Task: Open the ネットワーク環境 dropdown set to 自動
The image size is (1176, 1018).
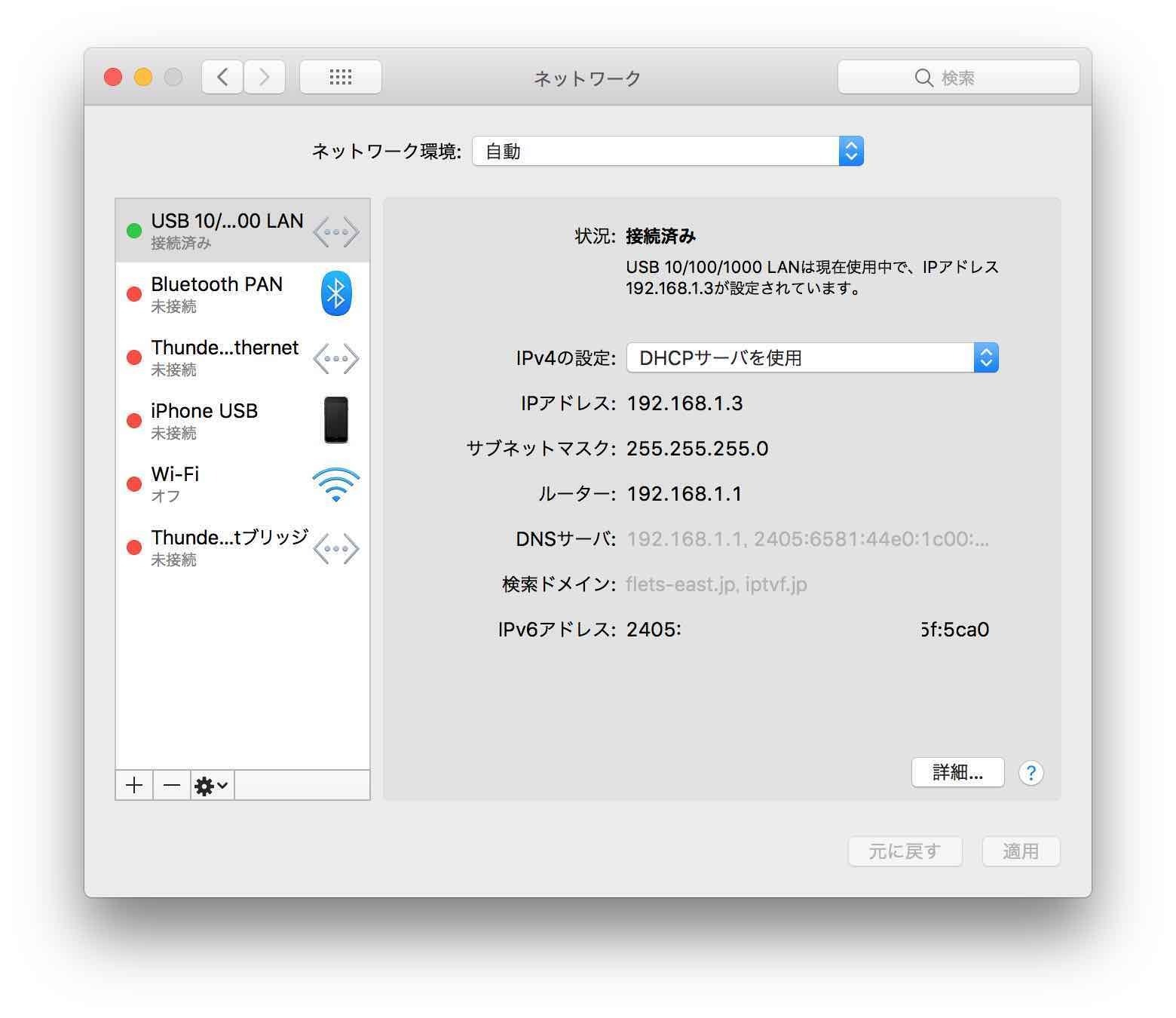Action: [668, 151]
